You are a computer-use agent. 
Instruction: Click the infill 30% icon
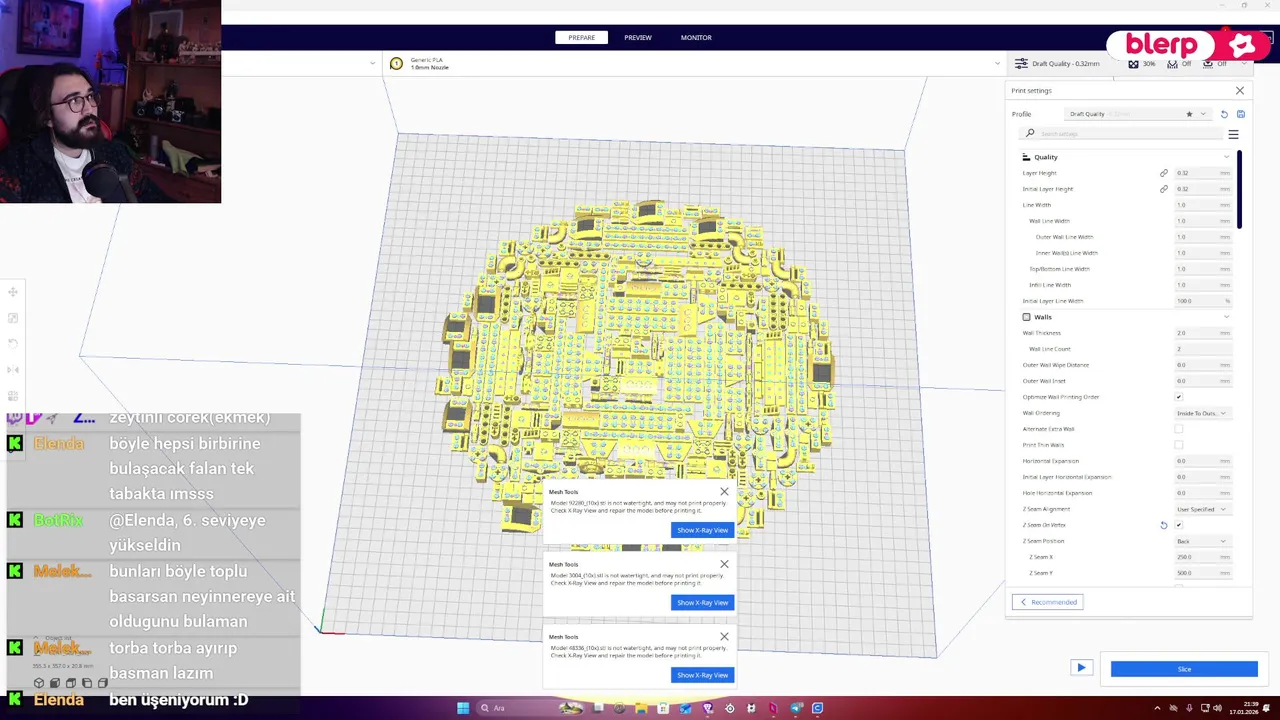click(1133, 63)
